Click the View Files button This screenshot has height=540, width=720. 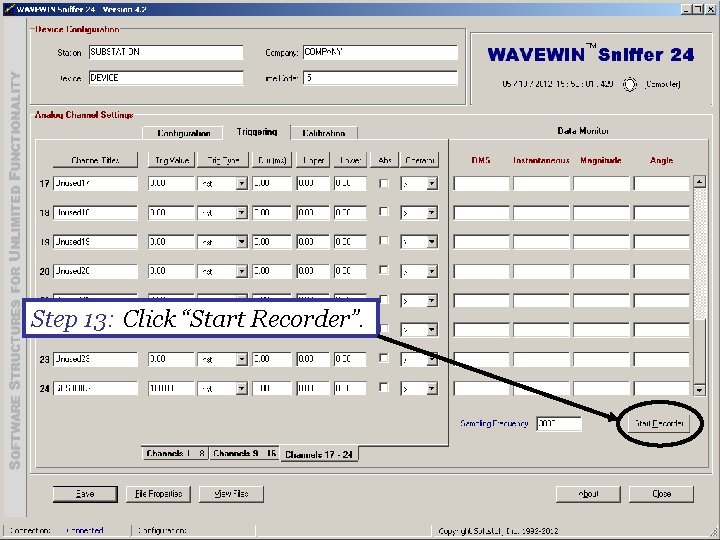pyautogui.click(x=231, y=494)
